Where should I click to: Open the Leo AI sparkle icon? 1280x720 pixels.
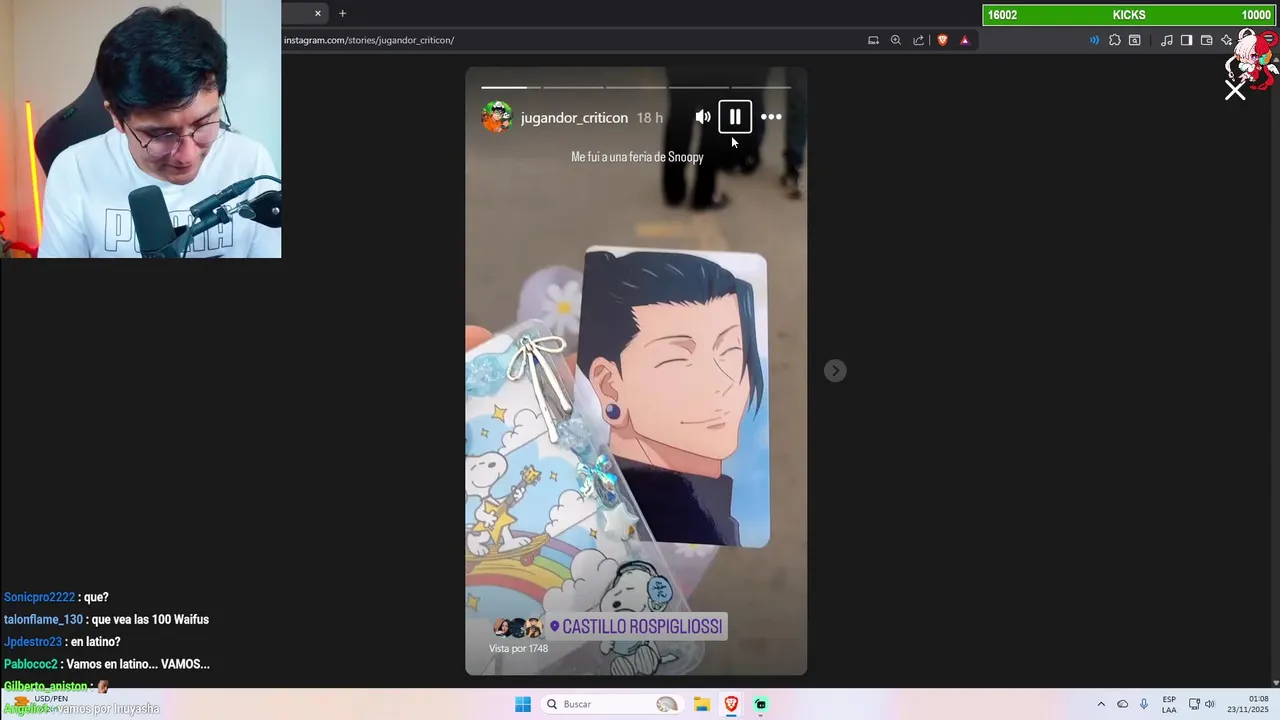1227,40
